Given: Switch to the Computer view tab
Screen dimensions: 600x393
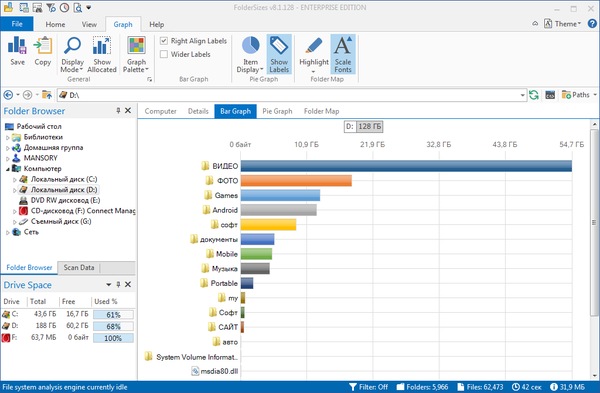Looking at the screenshot, I should point(160,111).
